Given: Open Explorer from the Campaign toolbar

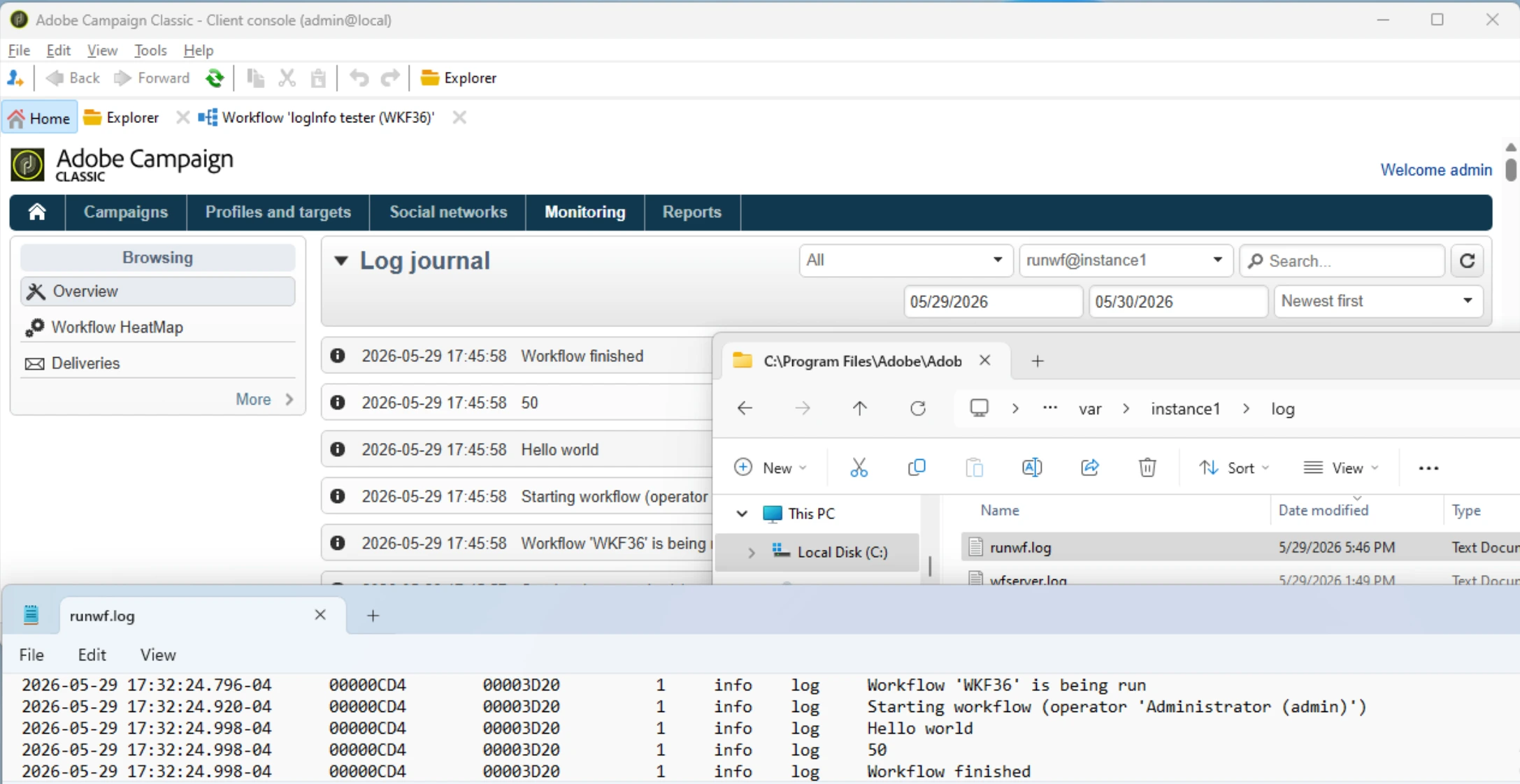Looking at the screenshot, I should pos(459,78).
